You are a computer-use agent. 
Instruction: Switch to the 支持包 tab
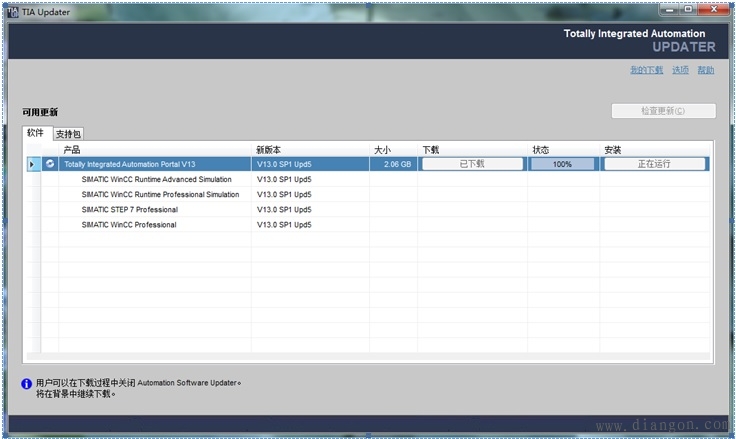tap(68, 134)
